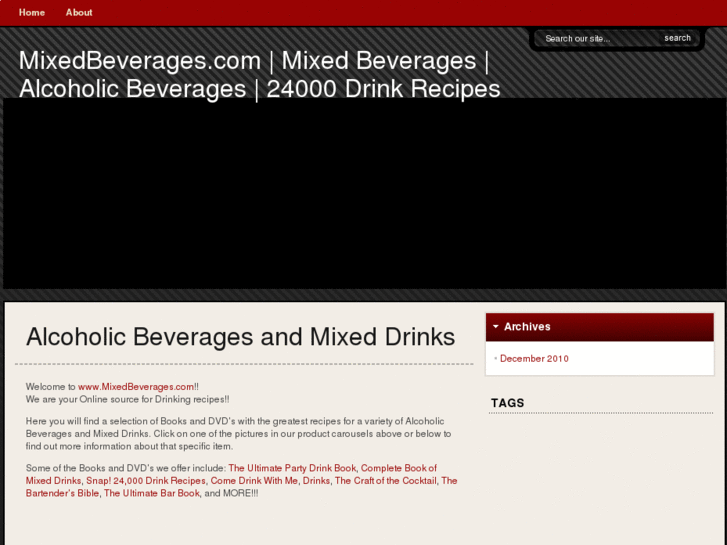The image size is (727, 545).
Task: Click the search button
Action: [x=677, y=38]
